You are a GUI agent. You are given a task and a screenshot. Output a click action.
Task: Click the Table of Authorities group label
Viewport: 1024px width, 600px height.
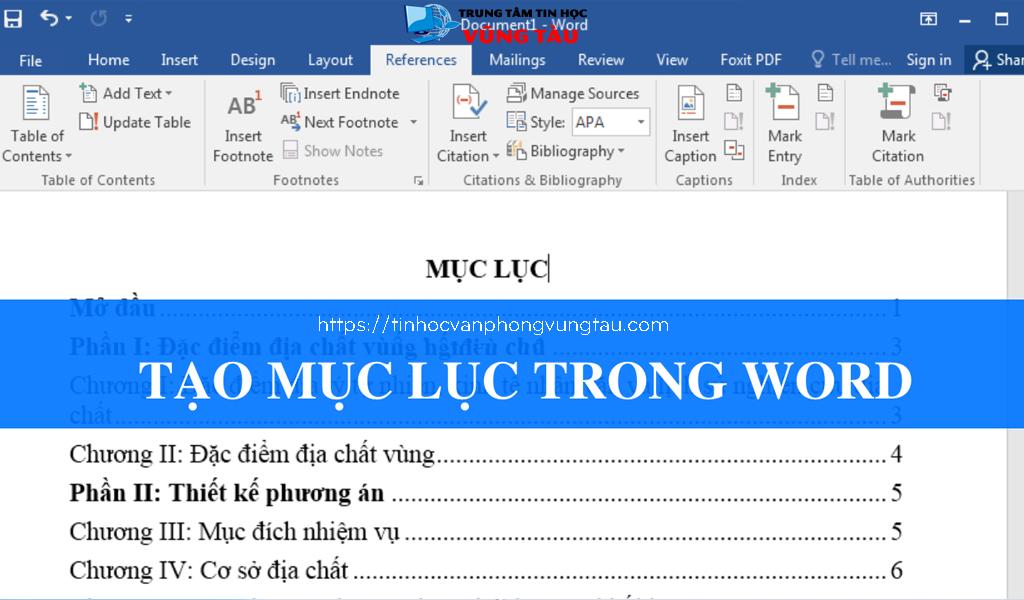(x=912, y=180)
